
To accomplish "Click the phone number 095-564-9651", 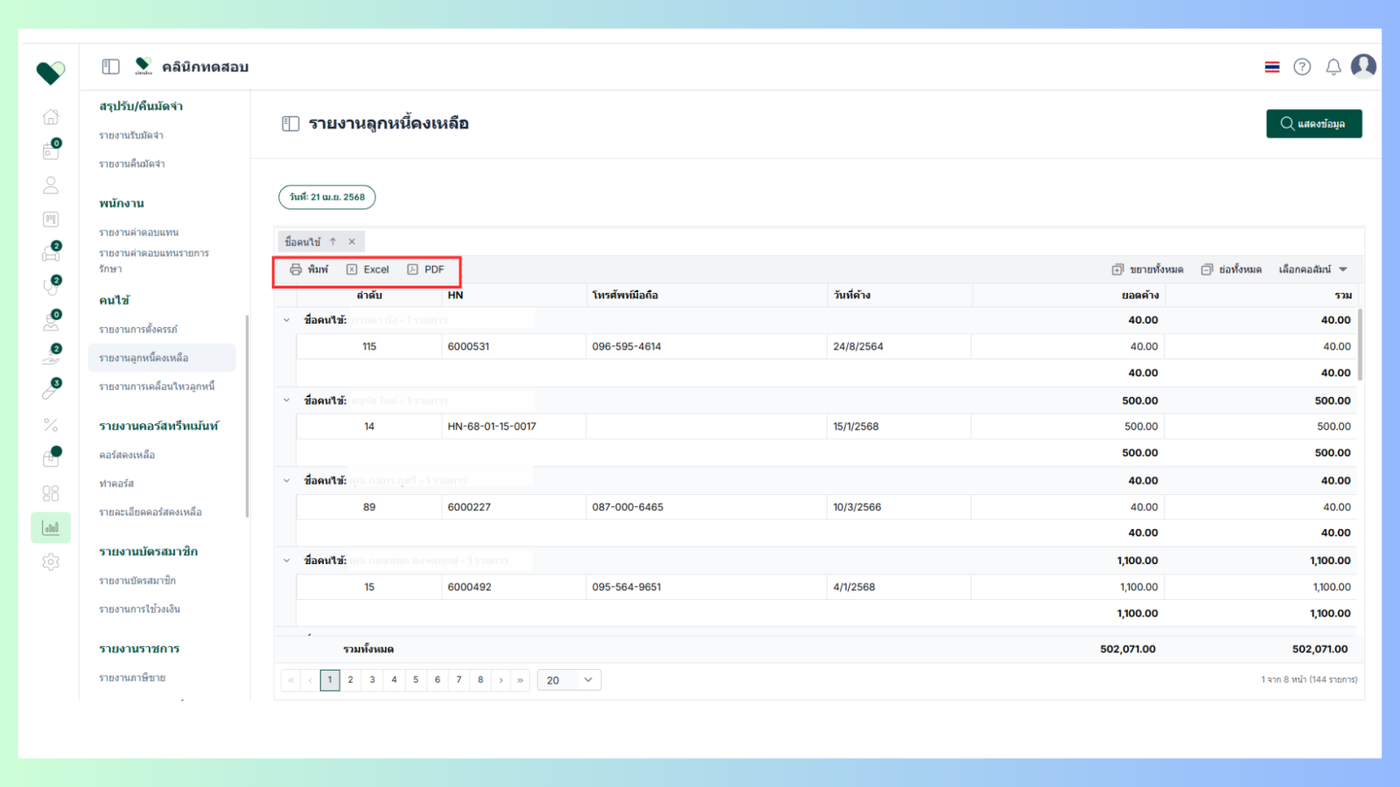I will point(626,587).
